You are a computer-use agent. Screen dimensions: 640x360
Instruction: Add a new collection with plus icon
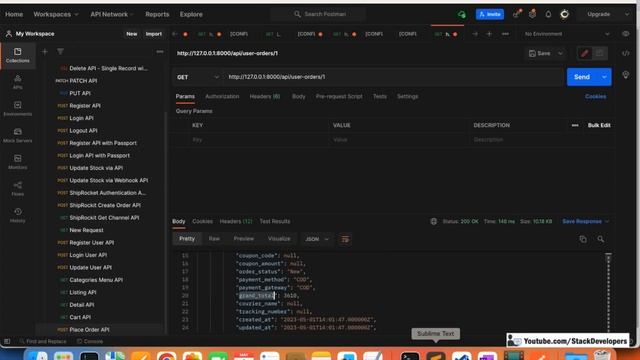(45, 52)
